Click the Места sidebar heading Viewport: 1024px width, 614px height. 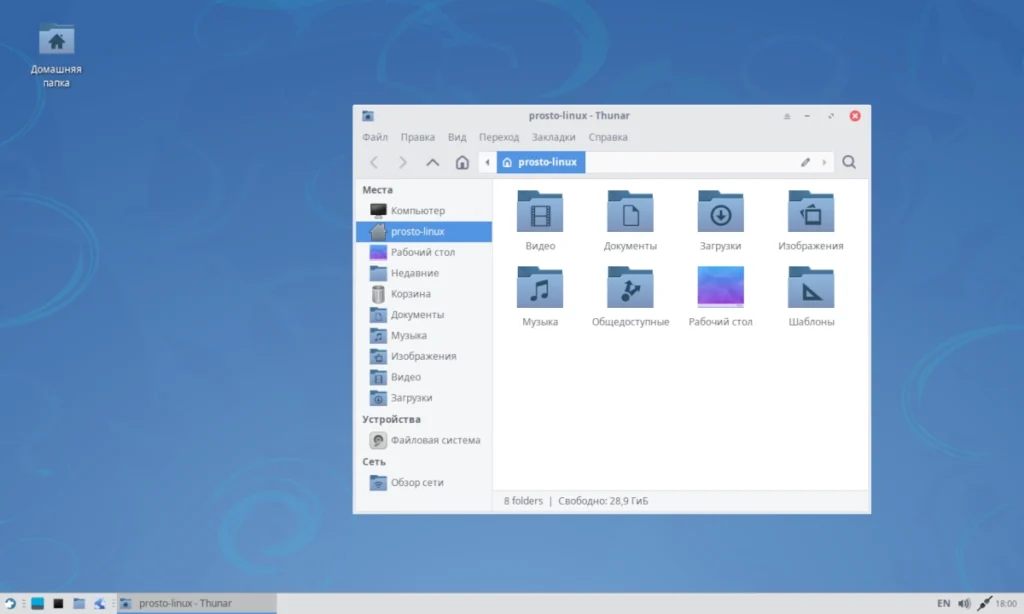coord(377,190)
